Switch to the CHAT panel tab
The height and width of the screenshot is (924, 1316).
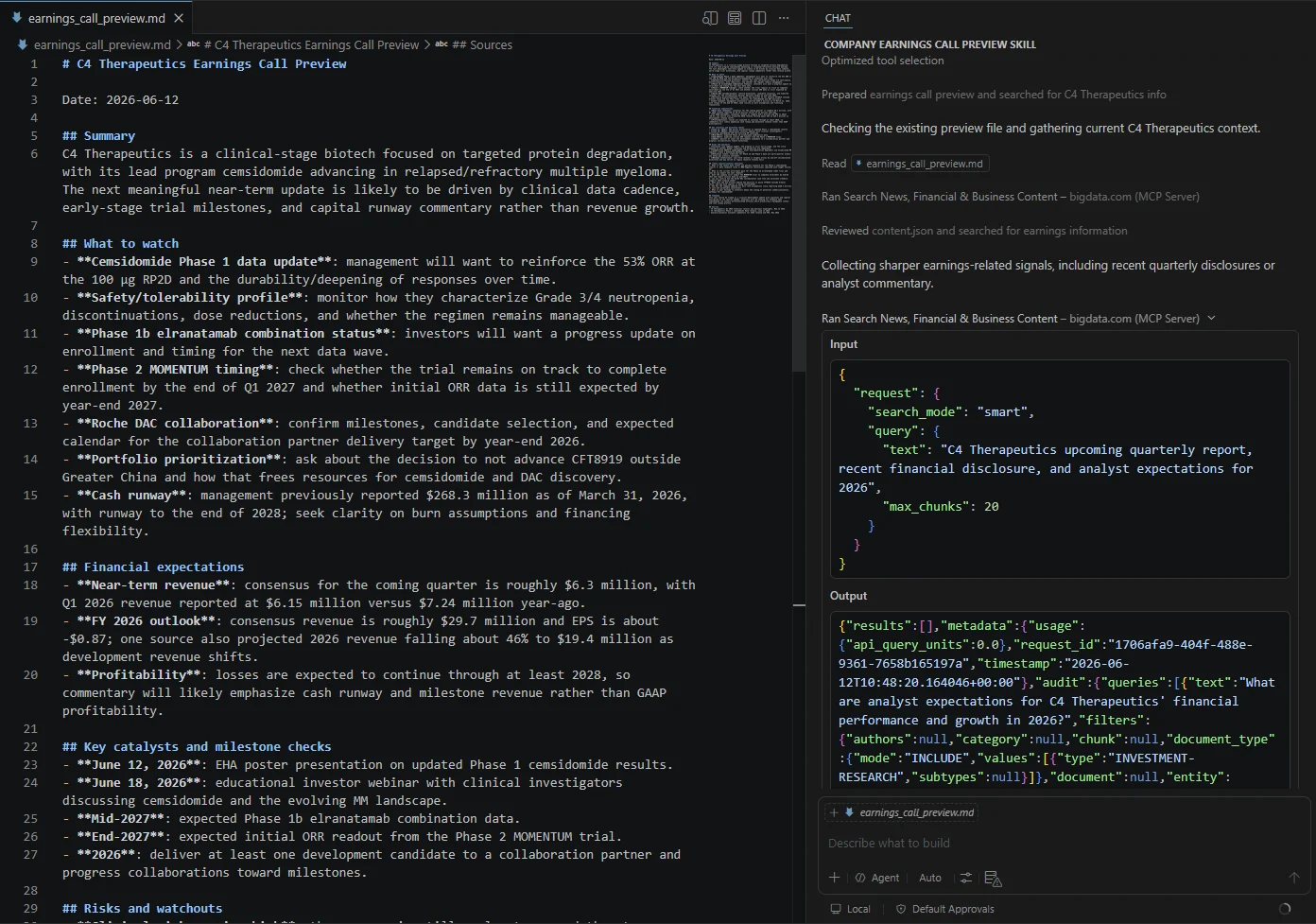838,18
